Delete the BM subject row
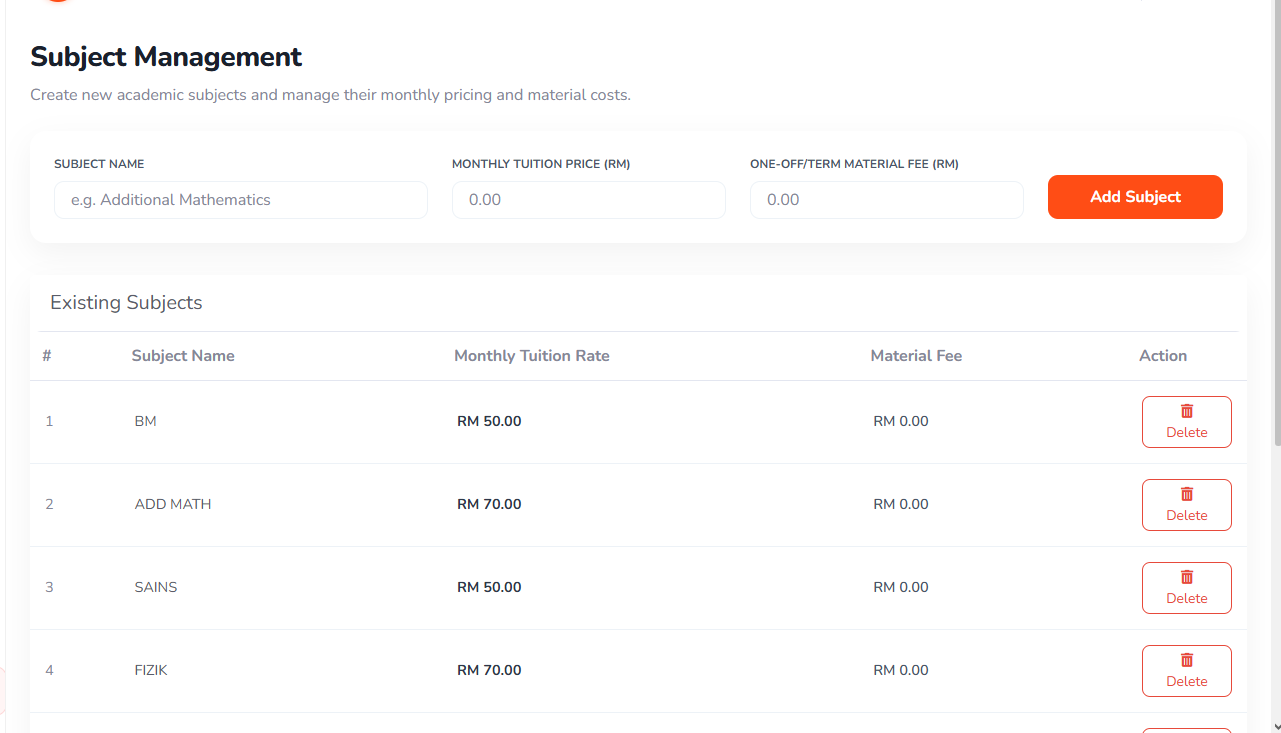1281x733 pixels. tap(1187, 422)
